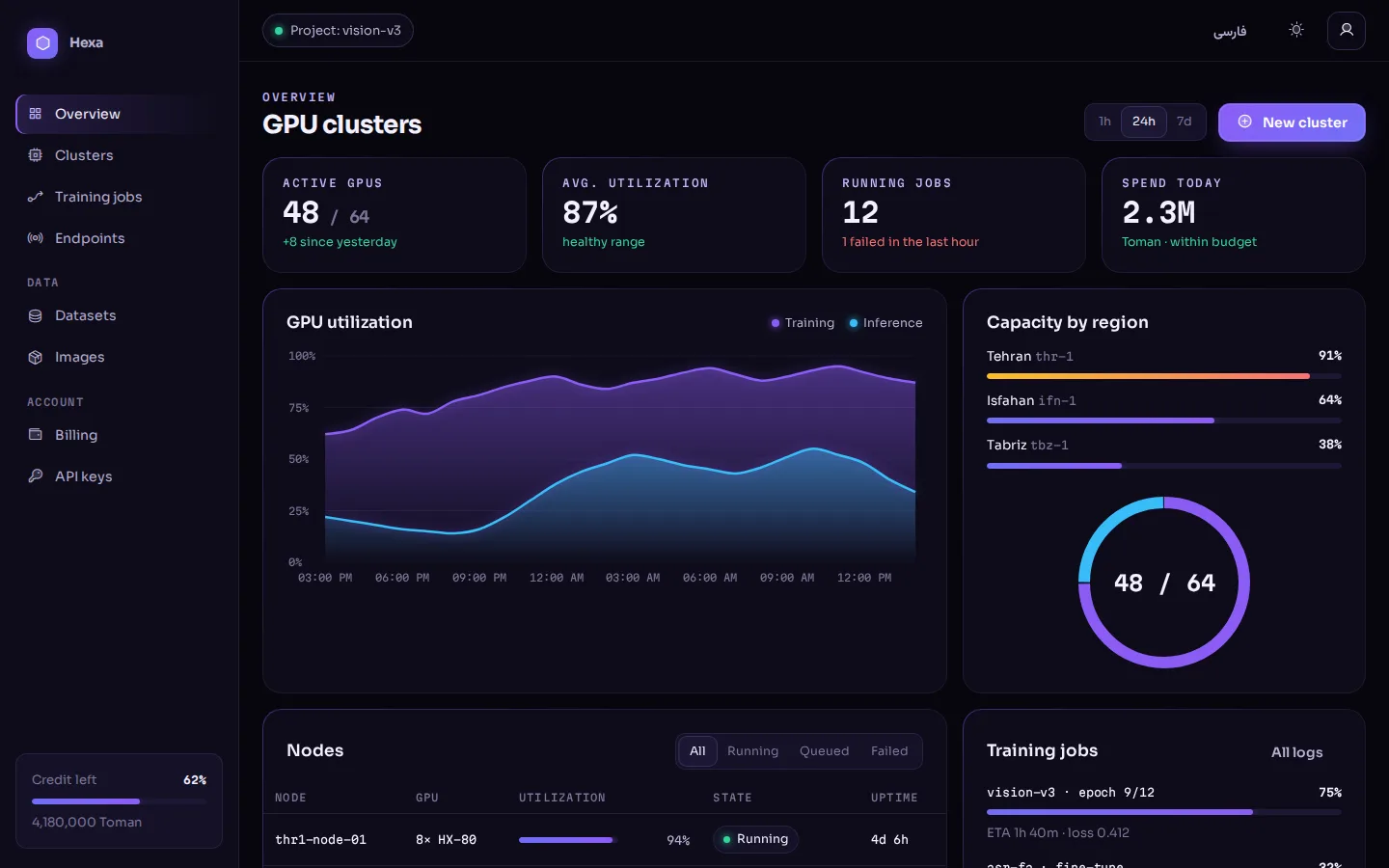The height and width of the screenshot is (868, 1389).
Task: Click the Hexa logo icon
Action: click(x=42, y=42)
